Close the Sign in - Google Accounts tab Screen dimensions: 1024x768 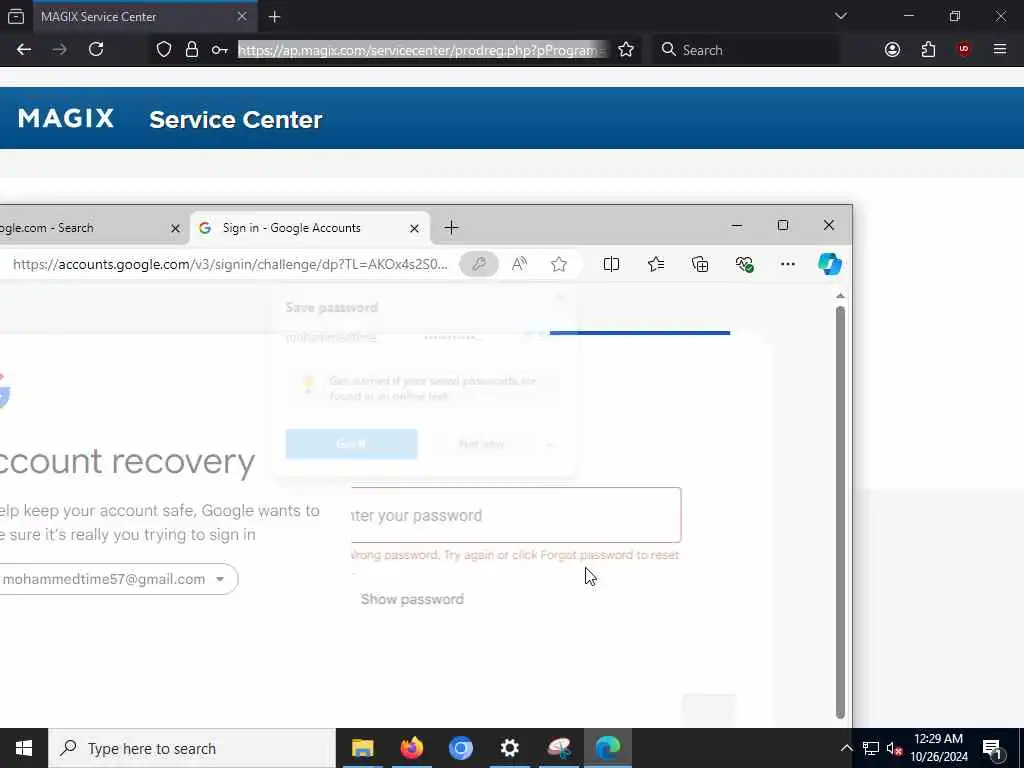414,229
